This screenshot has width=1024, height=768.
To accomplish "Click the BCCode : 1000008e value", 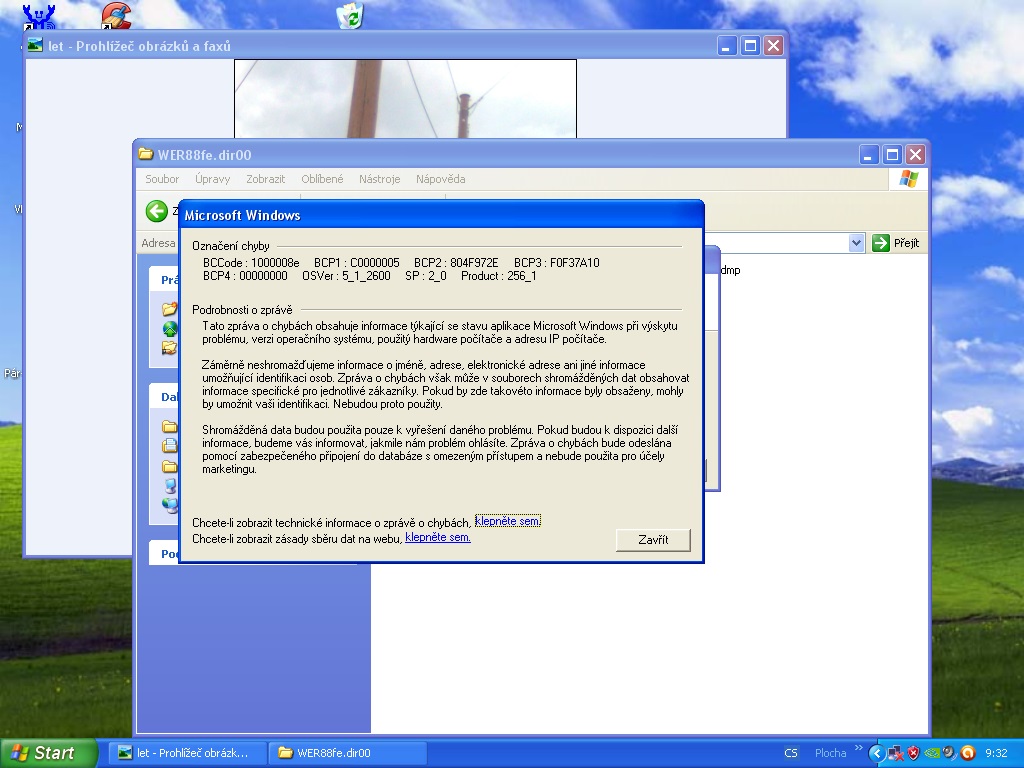I will coord(251,263).
